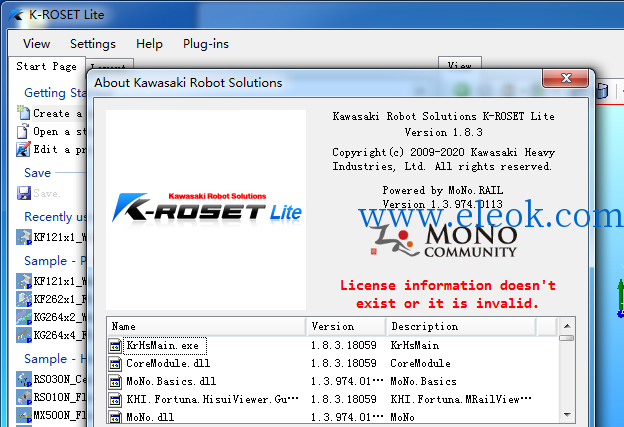Open the Help menu
The width and height of the screenshot is (624, 427).
pyautogui.click(x=149, y=44)
